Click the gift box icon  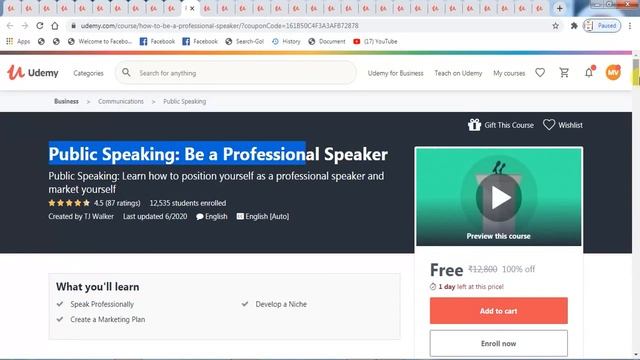pos(474,124)
